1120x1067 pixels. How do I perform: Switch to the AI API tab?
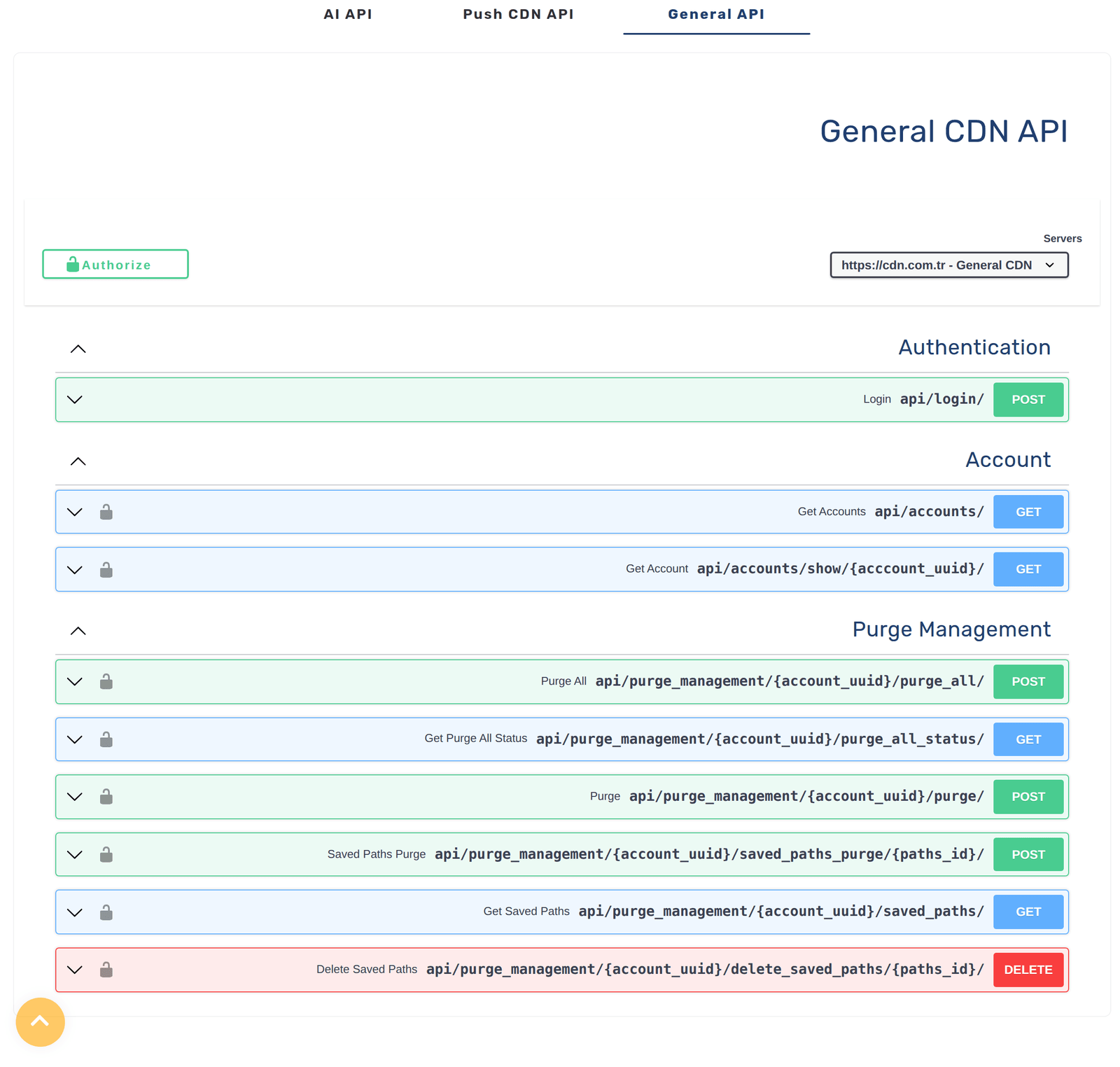pyautogui.click(x=348, y=14)
